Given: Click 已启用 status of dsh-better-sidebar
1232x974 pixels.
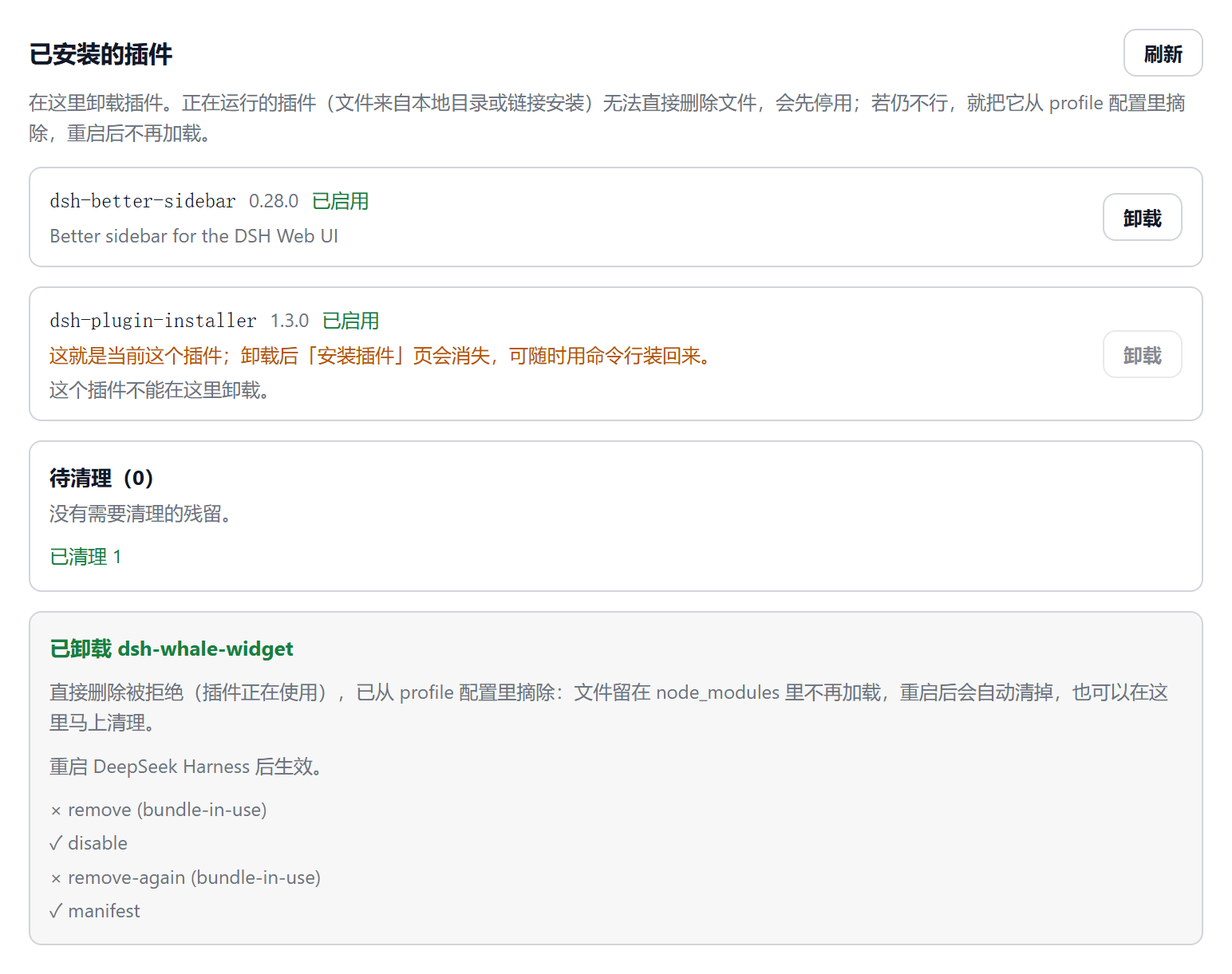Looking at the screenshot, I should pyautogui.click(x=341, y=201).
